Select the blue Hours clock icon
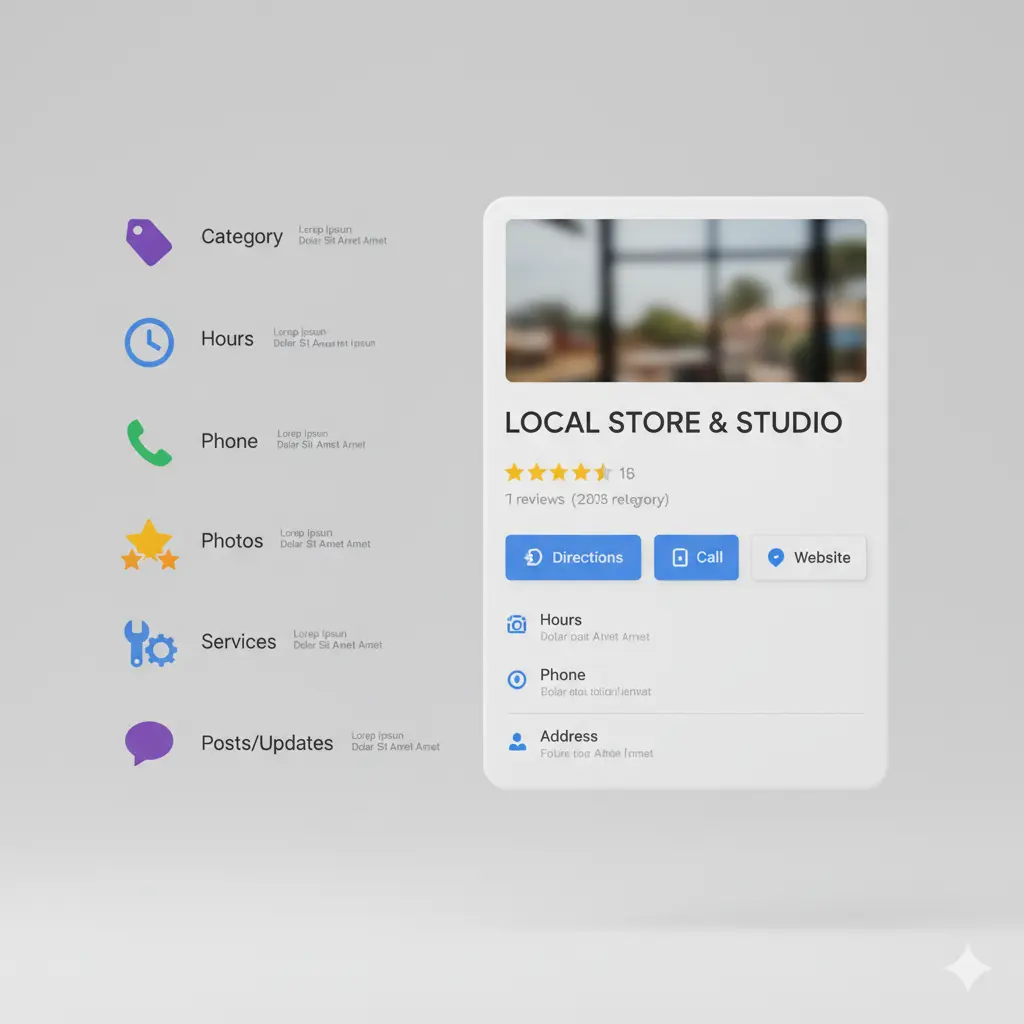This screenshot has height=1024, width=1024. point(149,340)
